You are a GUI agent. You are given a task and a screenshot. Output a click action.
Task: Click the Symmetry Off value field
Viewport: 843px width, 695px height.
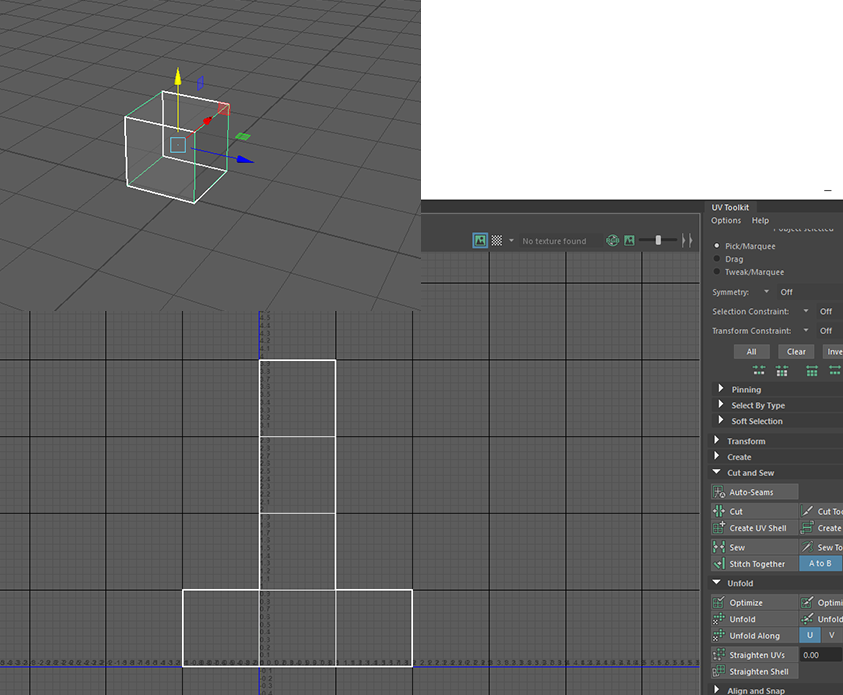pos(809,292)
